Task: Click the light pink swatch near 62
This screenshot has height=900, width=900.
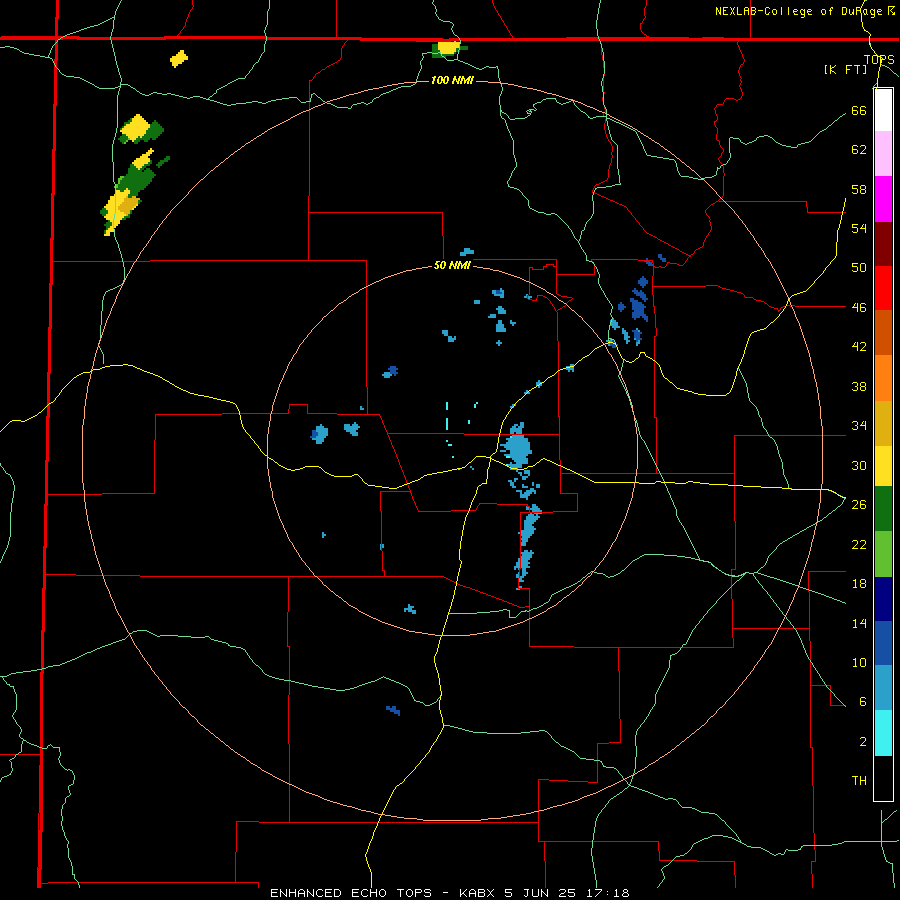Action: [x=883, y=154]
